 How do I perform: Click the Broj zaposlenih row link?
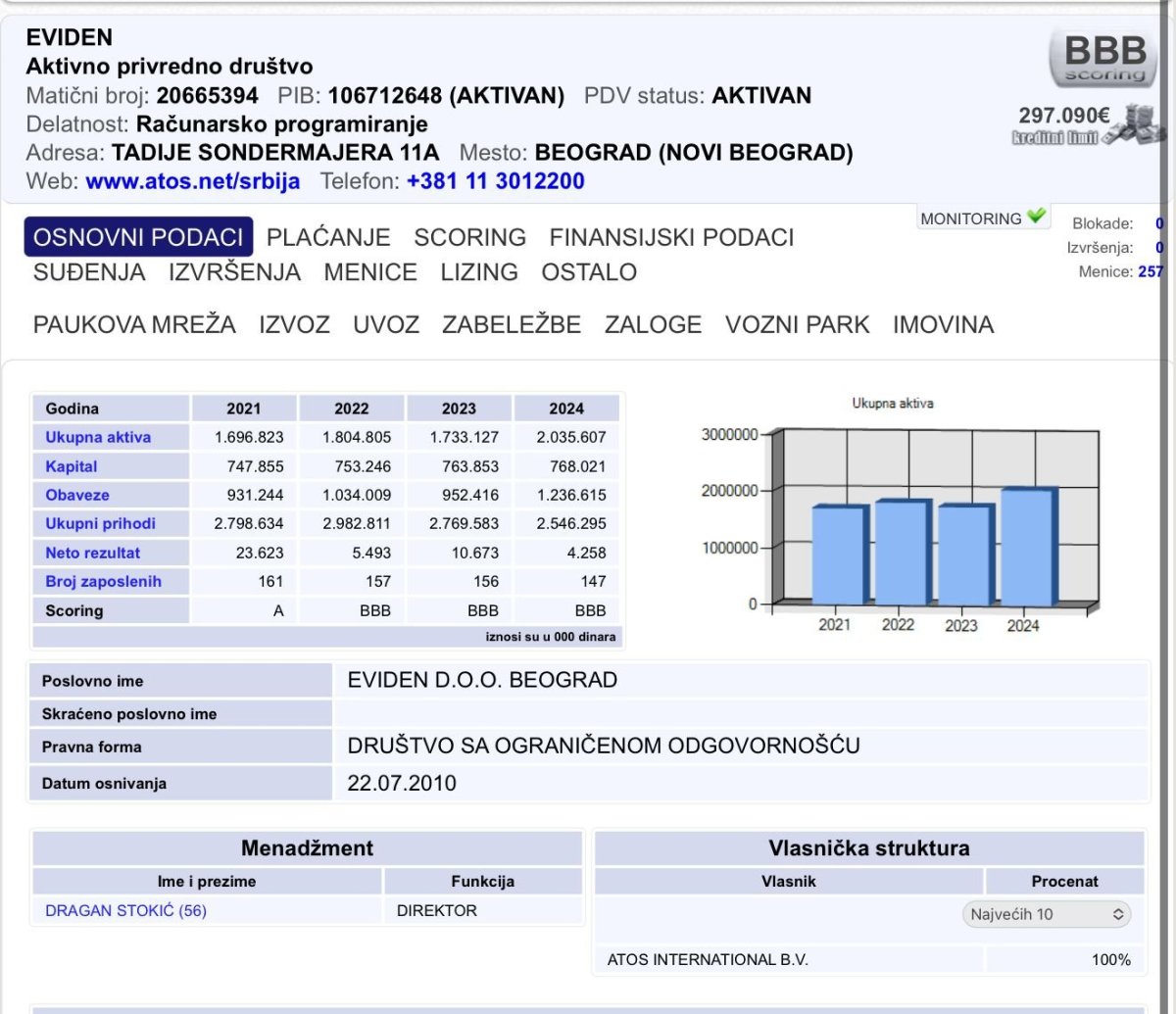(103, 581)
